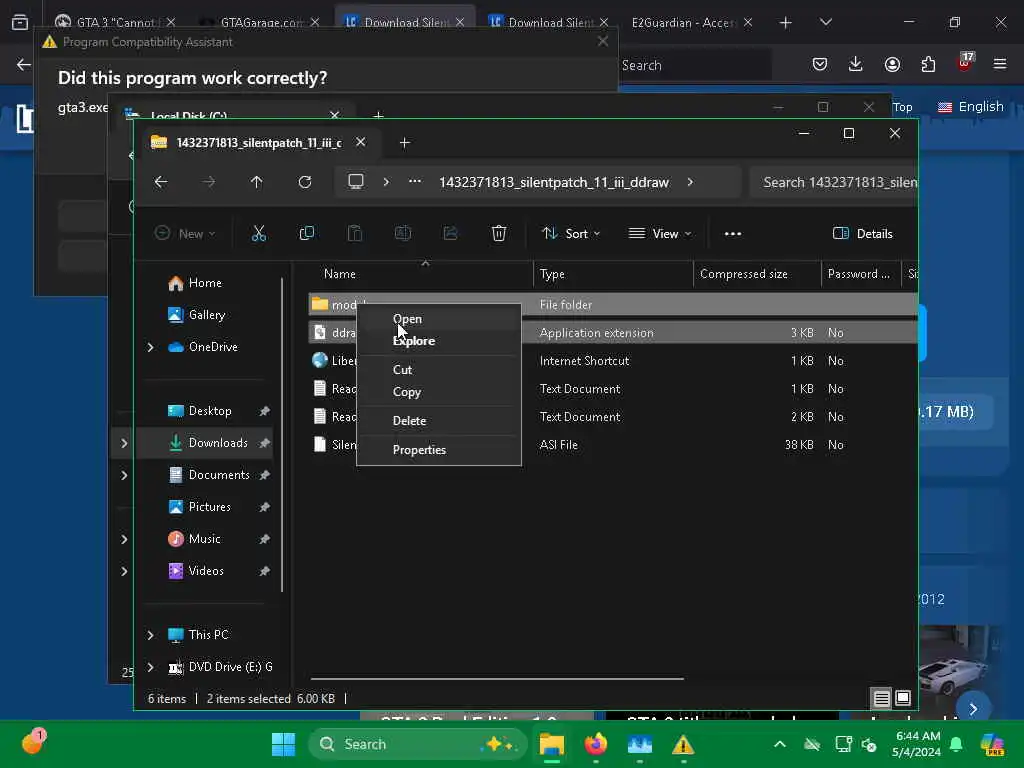Open Firefox Pocket save icon
The width and height of the screenshot is (1024, 768).
click(820, 64)
